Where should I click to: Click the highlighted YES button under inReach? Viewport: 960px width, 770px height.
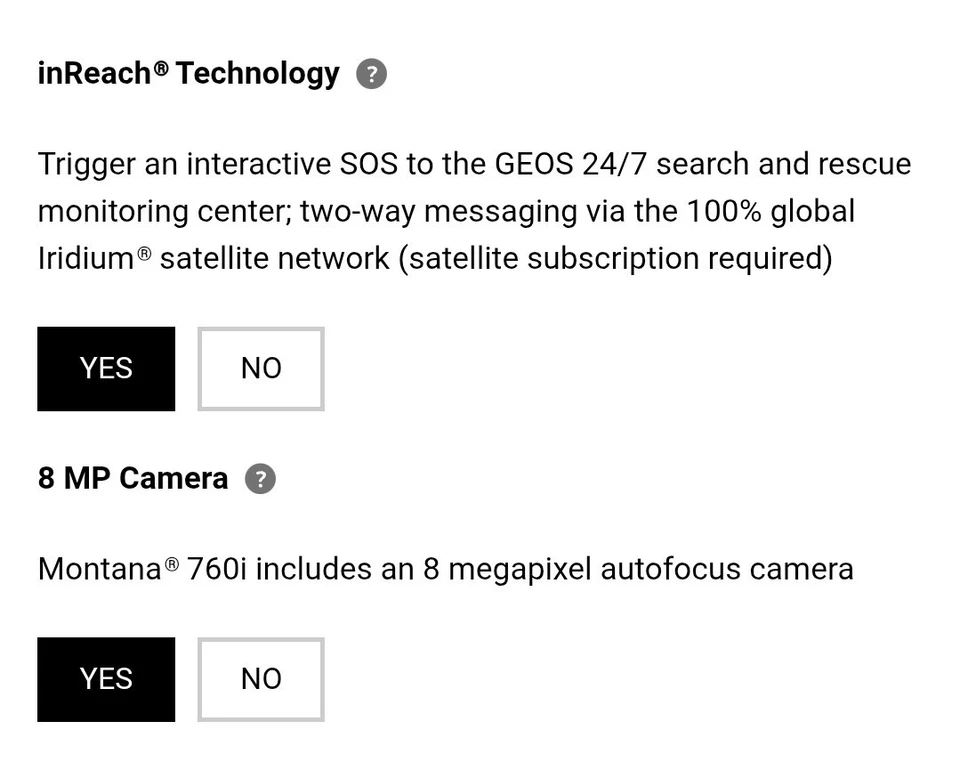(106, 369)
